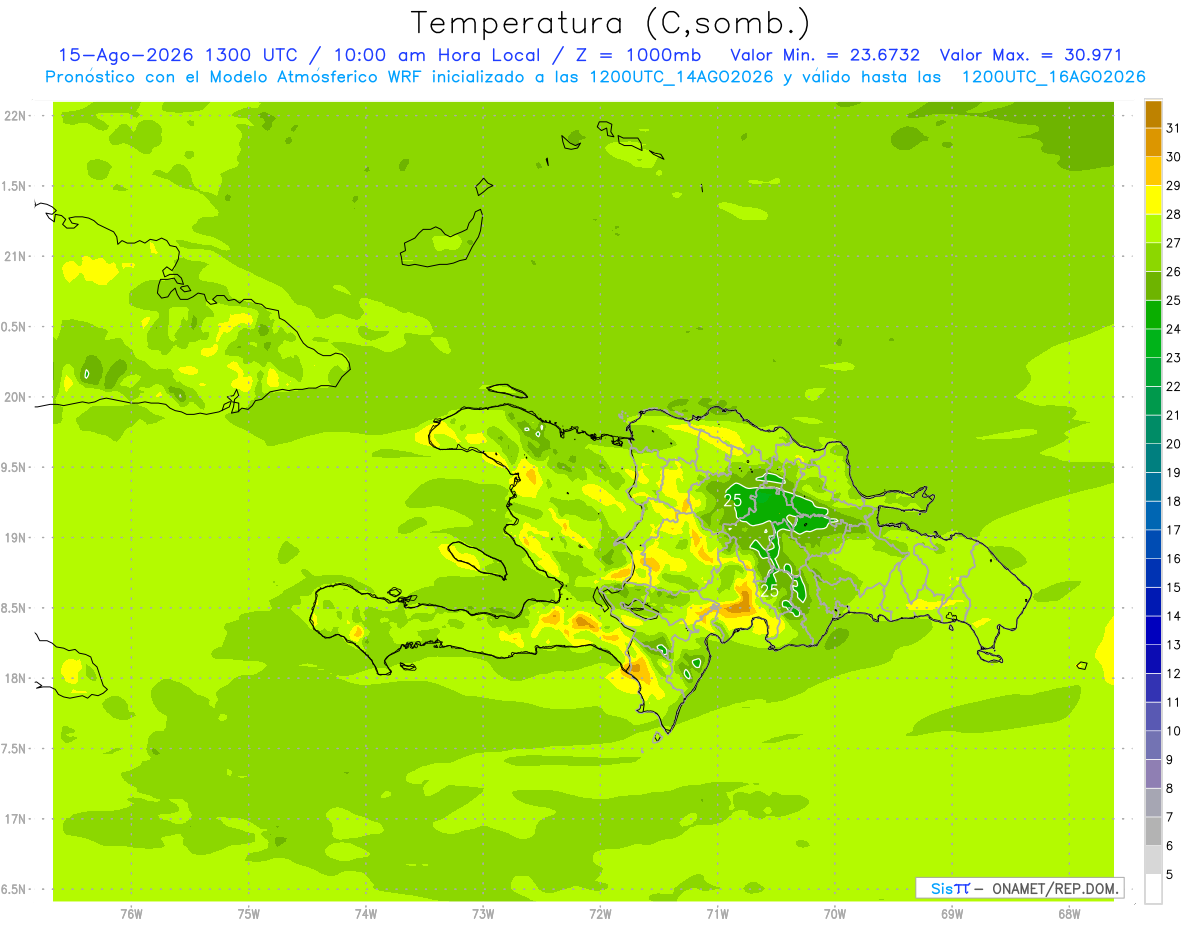Image resolution: width=1200 pixels, height=927 pixels.
Task: Click the "Valor Min. = 23.6732" text
Action: [x=825, y=55]
